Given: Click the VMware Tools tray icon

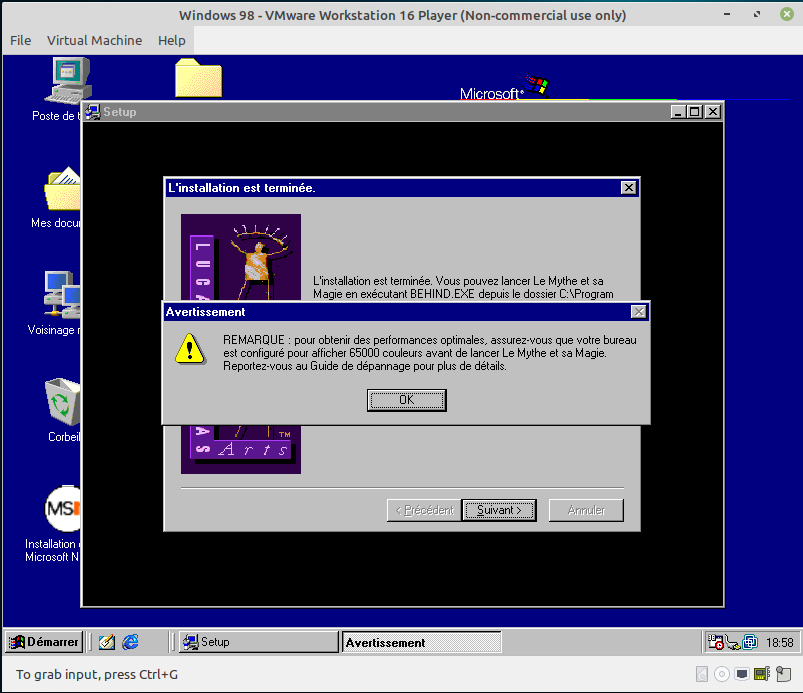Looking at the screenshot, I should coord(750,642).
